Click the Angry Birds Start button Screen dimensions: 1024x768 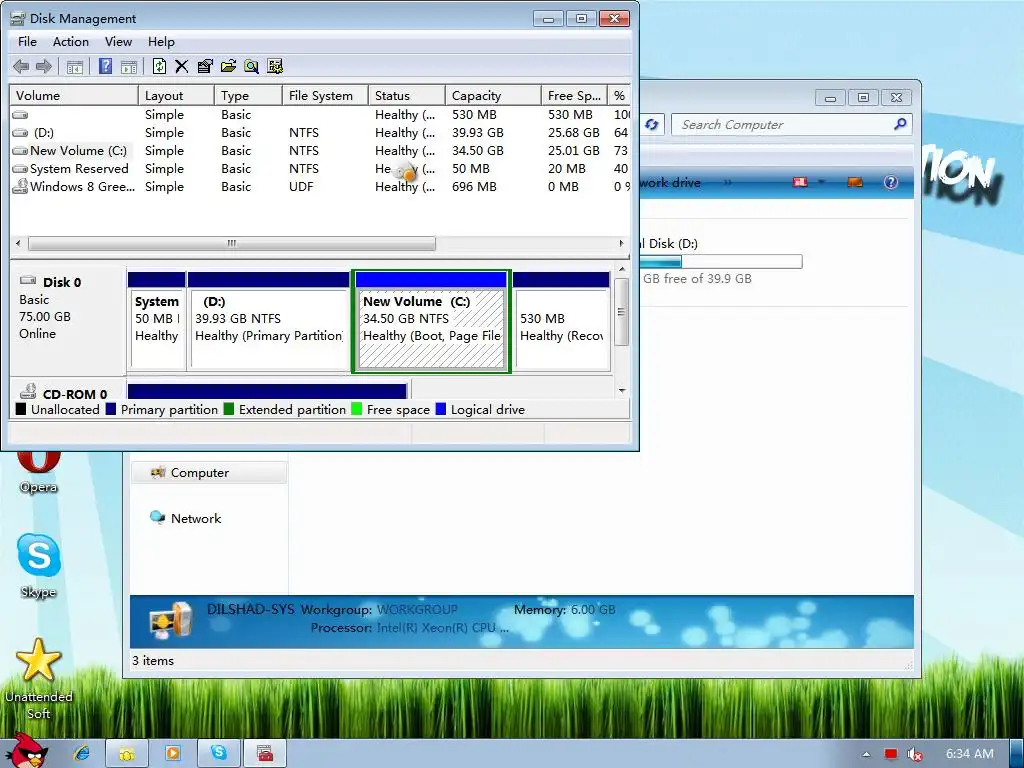coord(27,750)
